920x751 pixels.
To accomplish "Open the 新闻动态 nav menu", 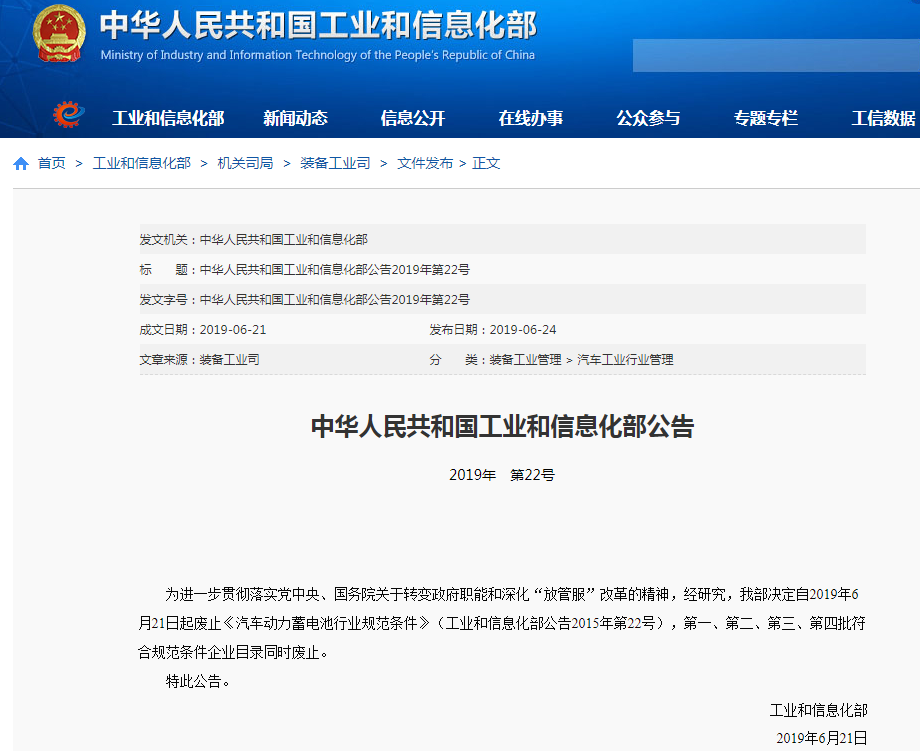I will (295, 118).
